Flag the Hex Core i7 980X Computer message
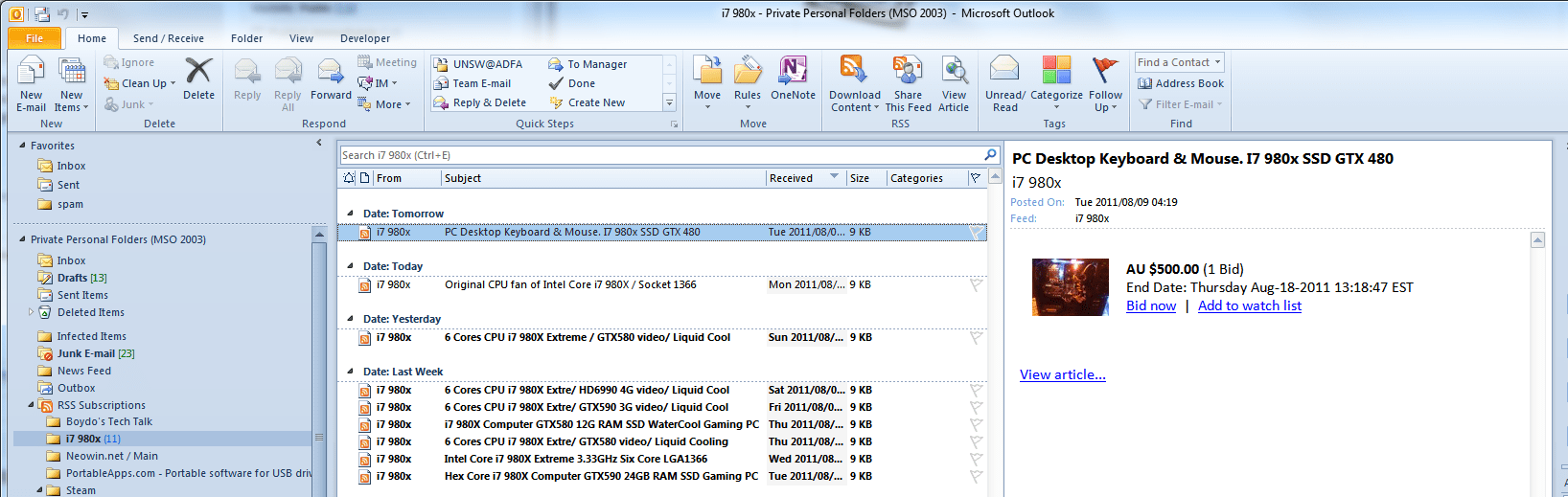 pos(976,476)
